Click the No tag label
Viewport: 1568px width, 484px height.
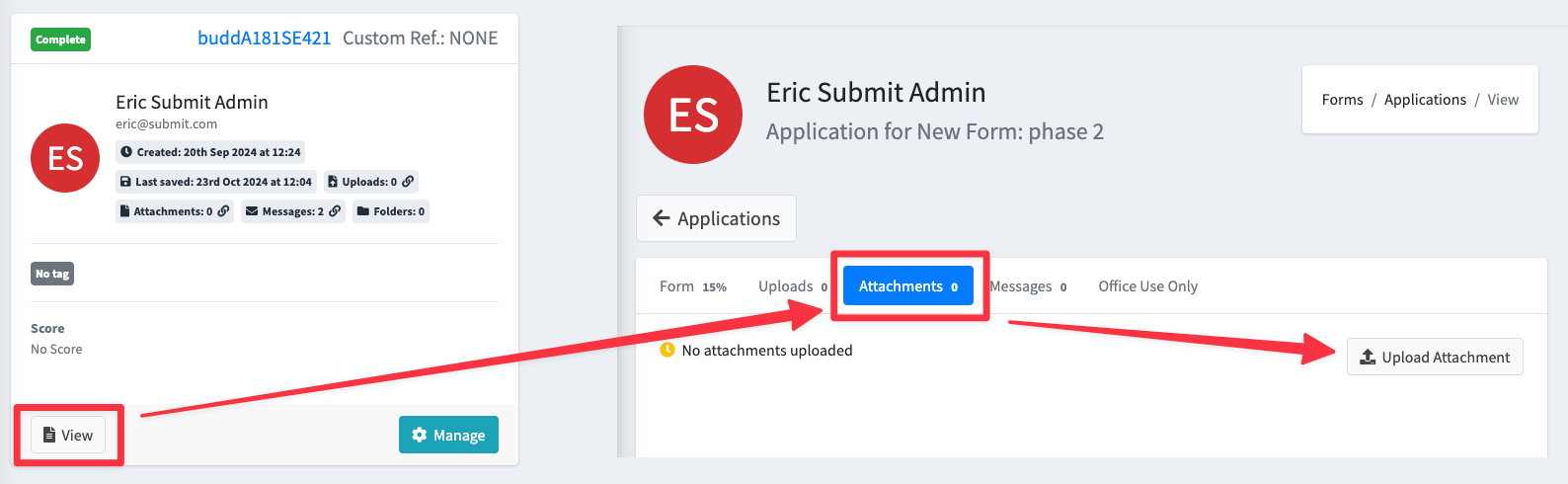tap(52, 274)
